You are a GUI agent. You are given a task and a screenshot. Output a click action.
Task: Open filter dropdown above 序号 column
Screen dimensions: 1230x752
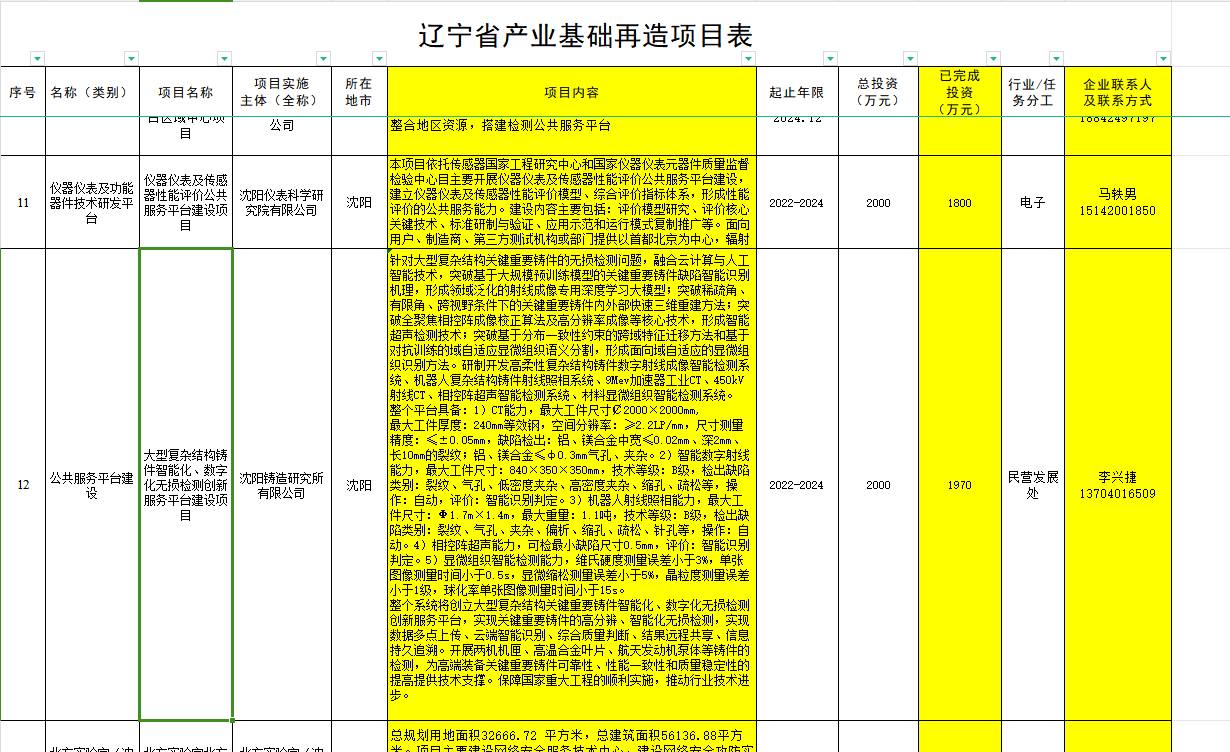38,58
